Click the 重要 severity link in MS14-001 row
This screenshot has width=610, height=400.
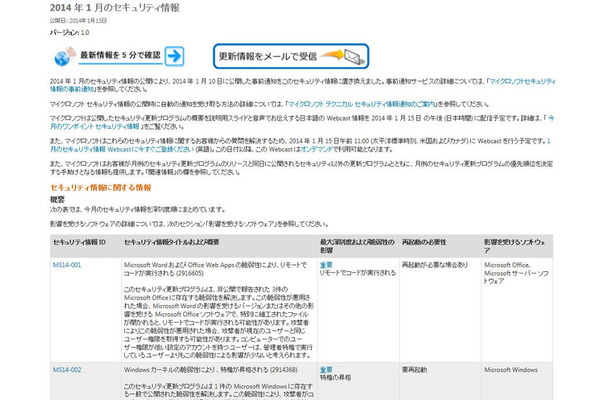[x=326, y=265]
